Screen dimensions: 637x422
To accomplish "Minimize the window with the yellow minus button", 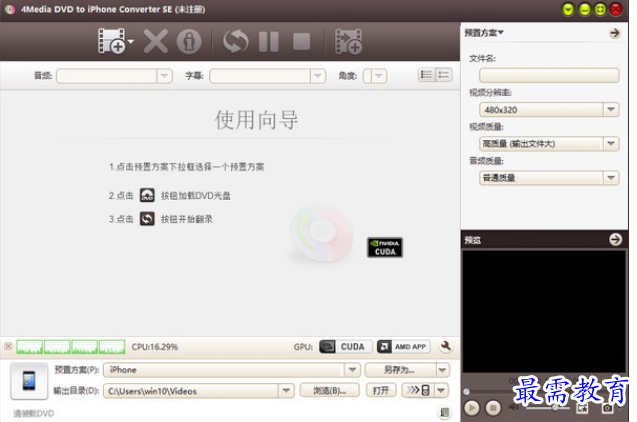I will [584, 9].
